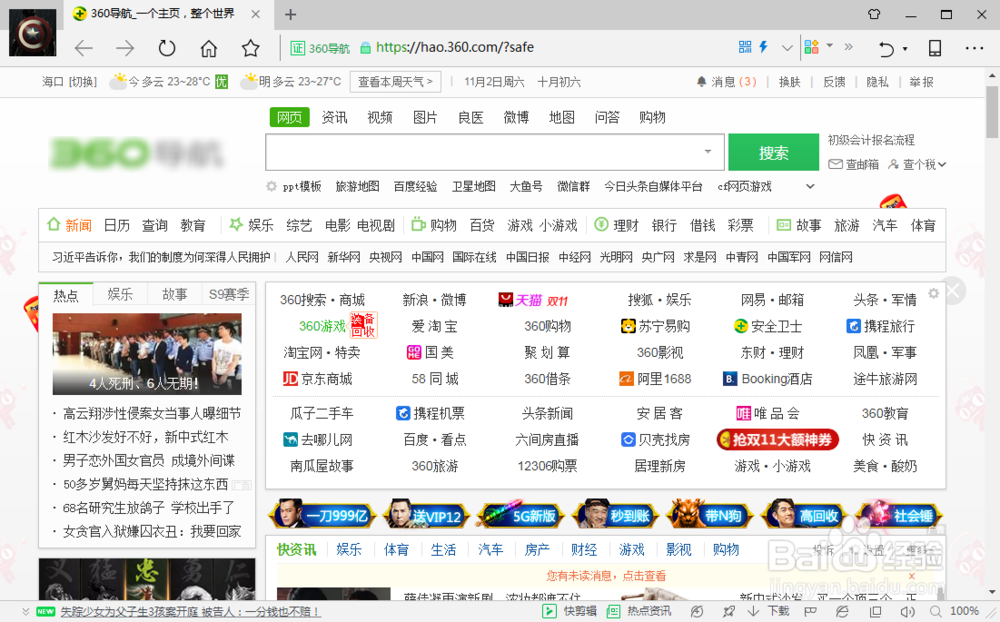Open the 天猫 双11 link
Image resolution: width=1000 pixels, height=622 pixels.
point(533,300)
